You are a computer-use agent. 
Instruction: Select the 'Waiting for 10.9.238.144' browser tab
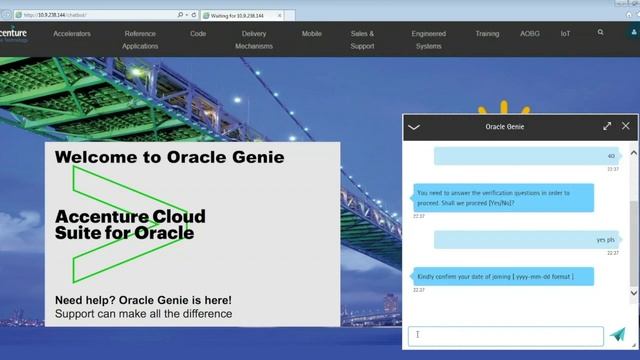tap(242, 16)
